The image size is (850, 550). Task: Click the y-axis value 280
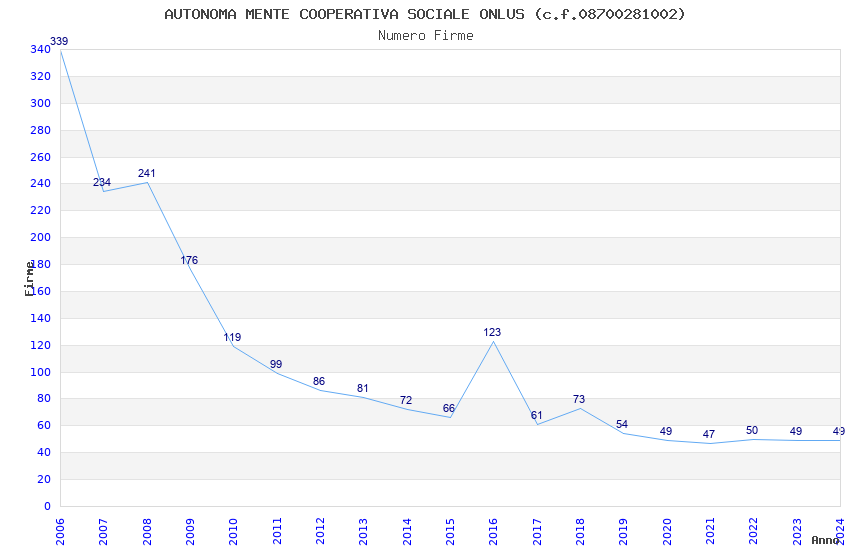coord(41,131)
